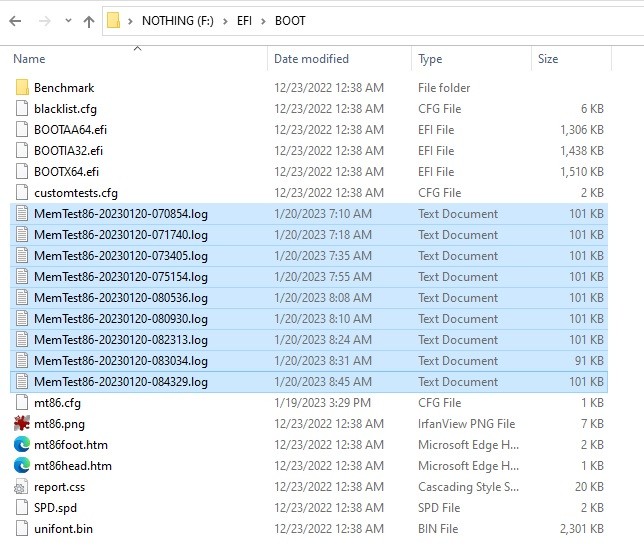Select the mt86.cfg file icon

[22, 402]
